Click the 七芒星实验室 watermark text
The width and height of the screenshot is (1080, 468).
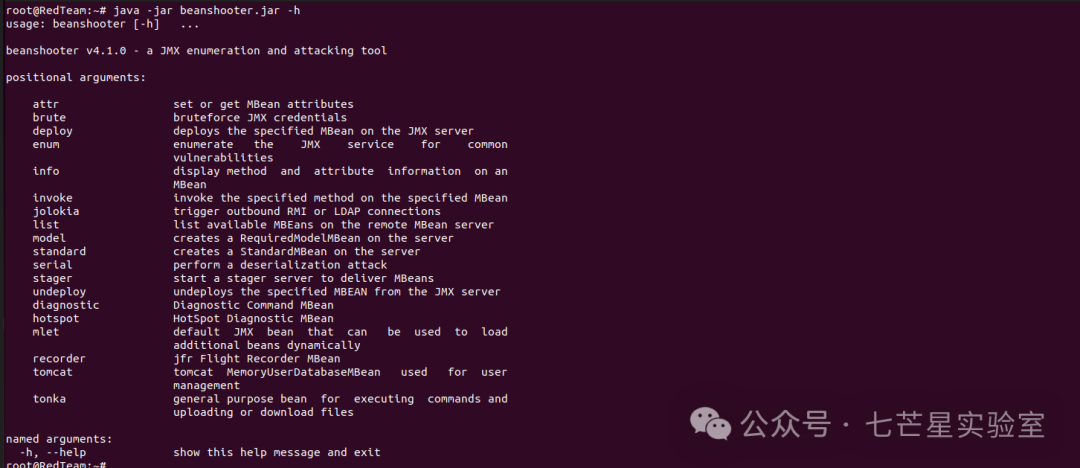(956, 424)
